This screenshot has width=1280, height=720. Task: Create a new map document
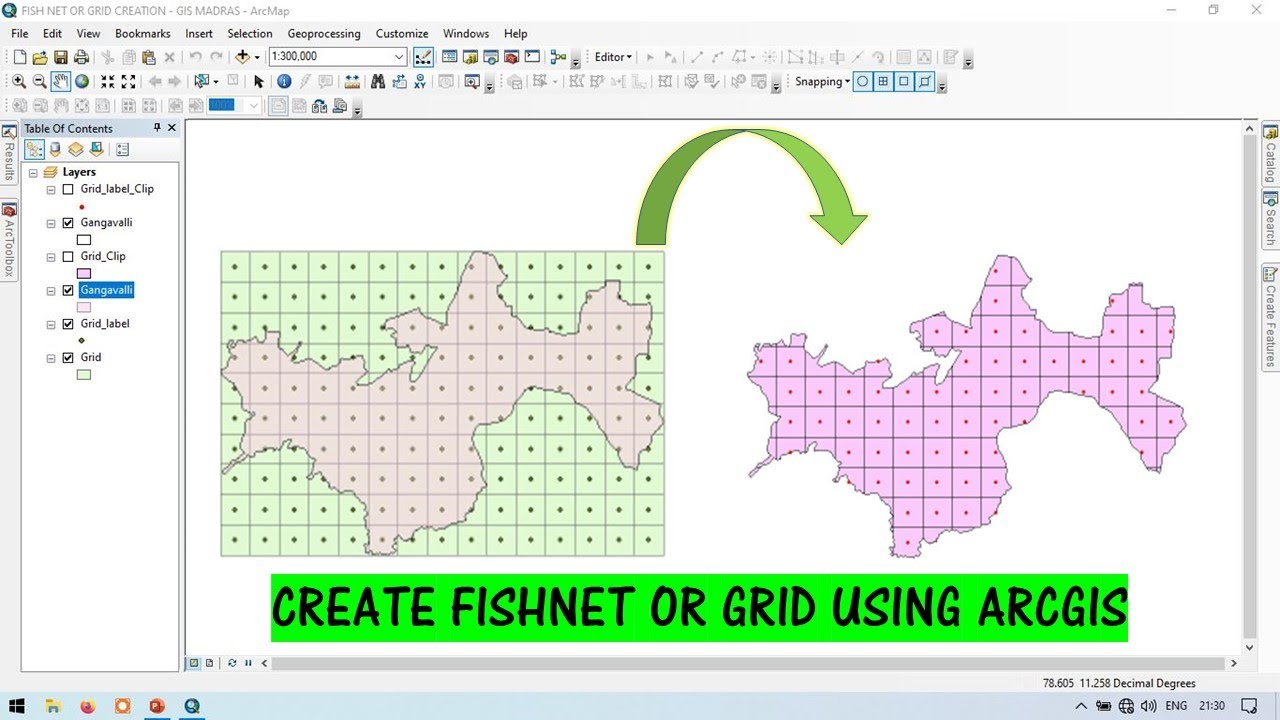pos(20,57)
